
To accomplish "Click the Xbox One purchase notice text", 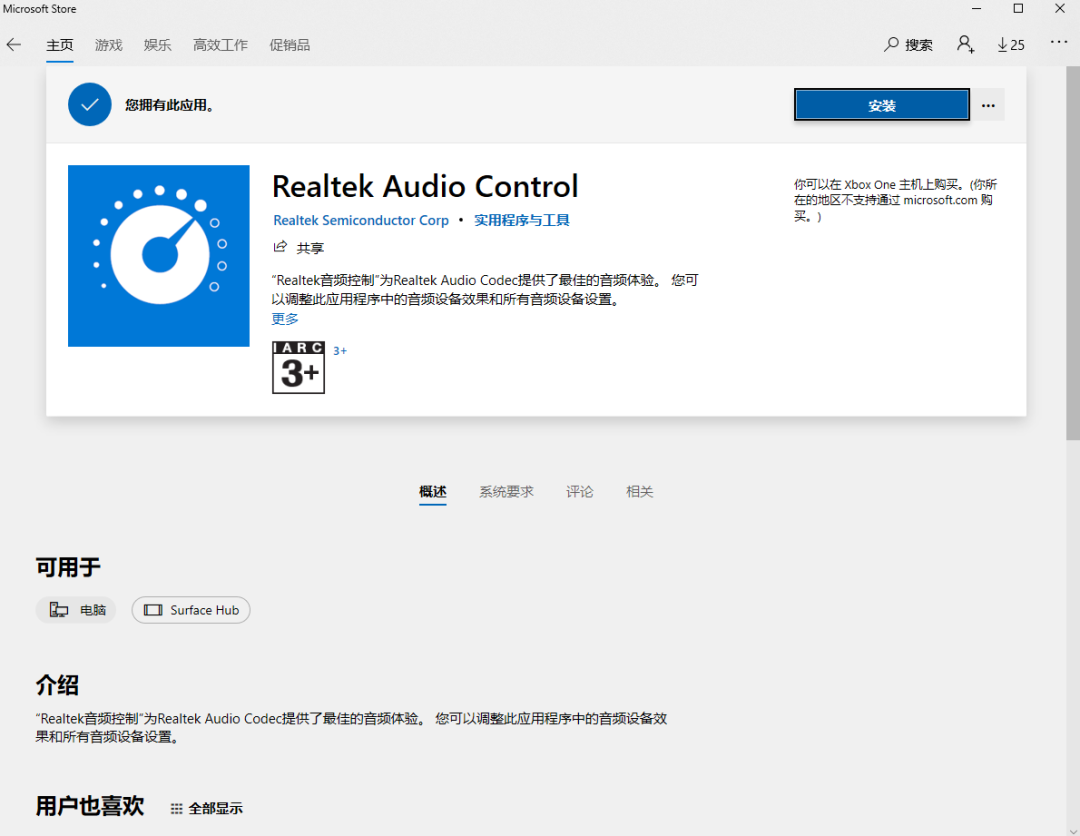I will 895,200.
